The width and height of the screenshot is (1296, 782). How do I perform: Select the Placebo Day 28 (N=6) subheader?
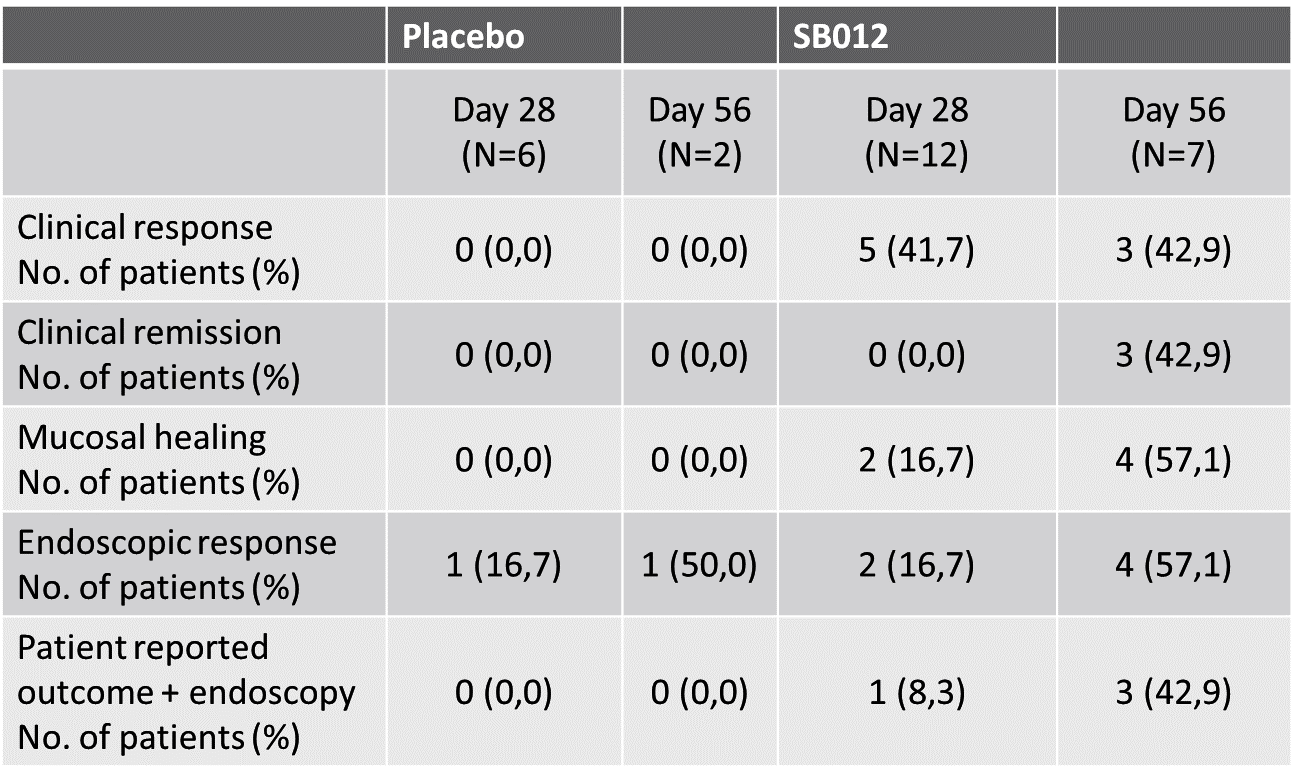coord(504,133)
